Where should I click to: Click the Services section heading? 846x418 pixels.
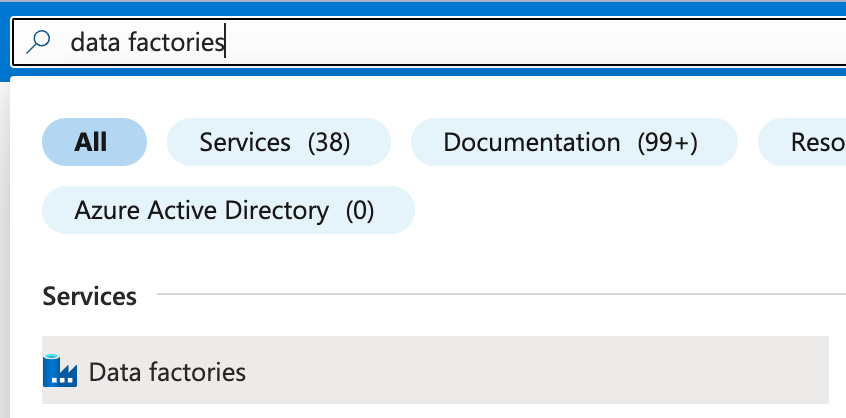point(90,296)
